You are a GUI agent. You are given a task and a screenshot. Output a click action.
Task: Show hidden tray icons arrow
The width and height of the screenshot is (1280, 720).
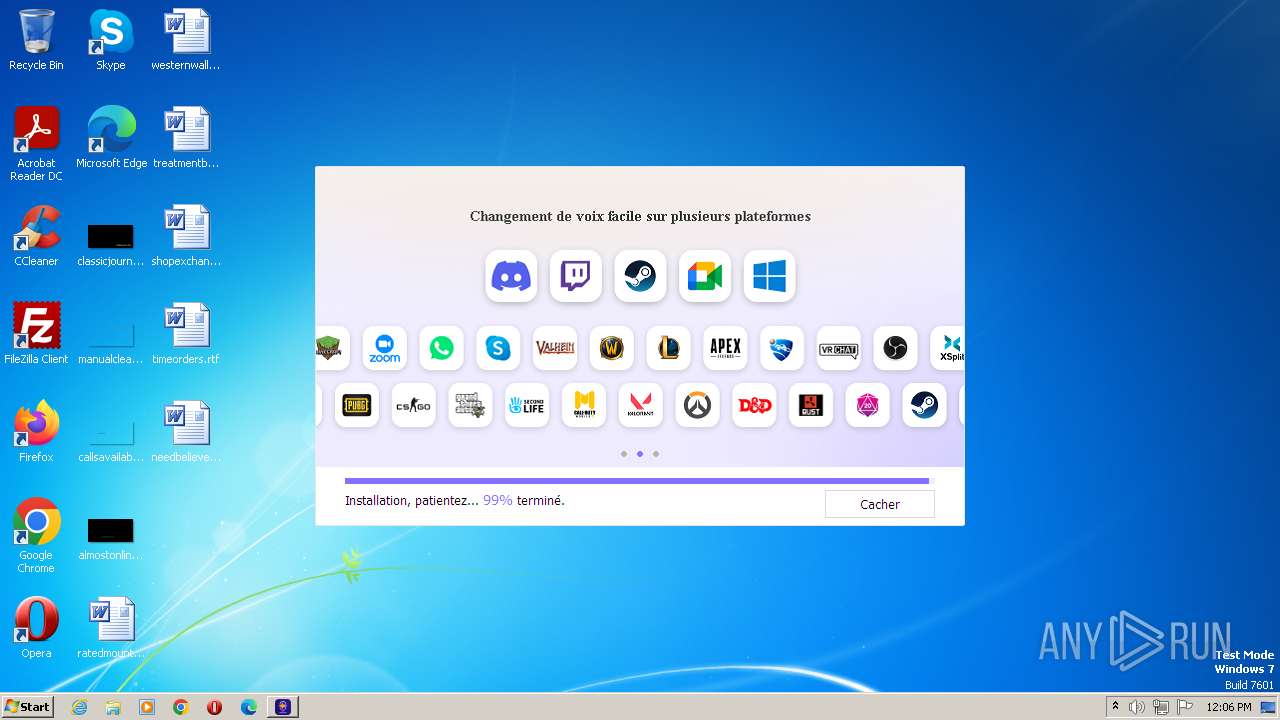[1115, 707]
